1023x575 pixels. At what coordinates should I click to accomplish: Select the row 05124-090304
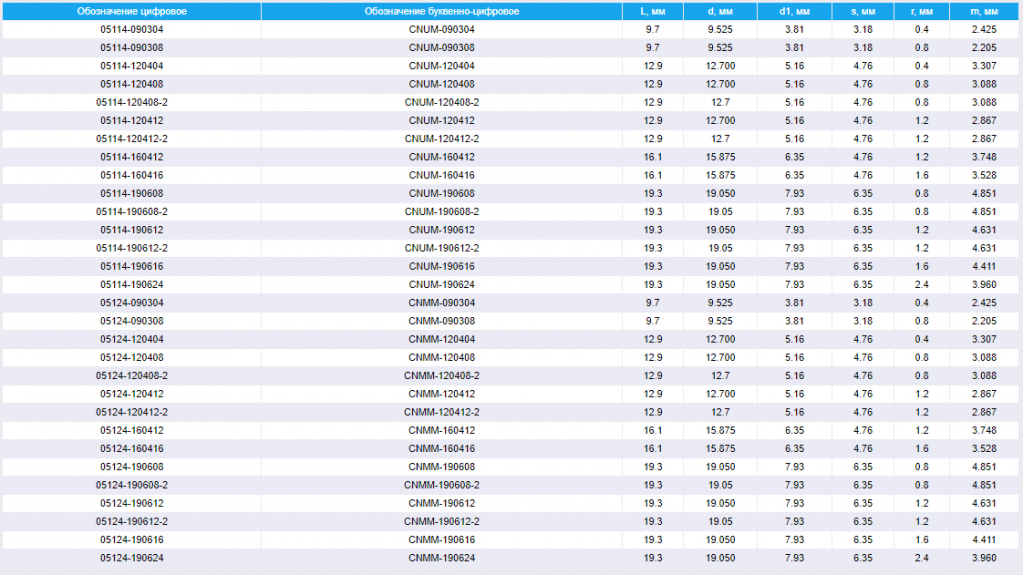tap(510, 303)
